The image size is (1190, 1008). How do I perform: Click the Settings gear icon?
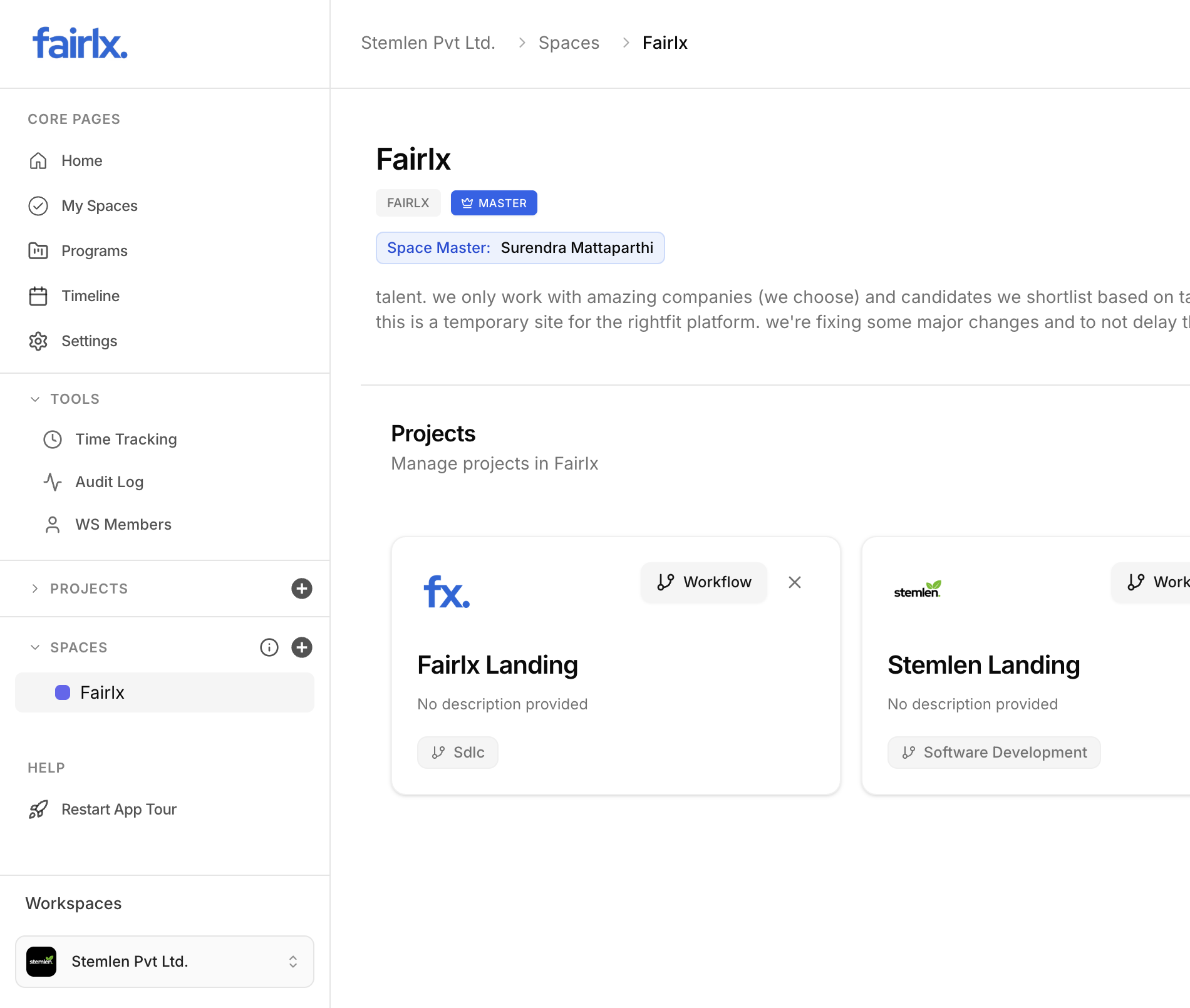pyautogui.click(x=38, y=341)
